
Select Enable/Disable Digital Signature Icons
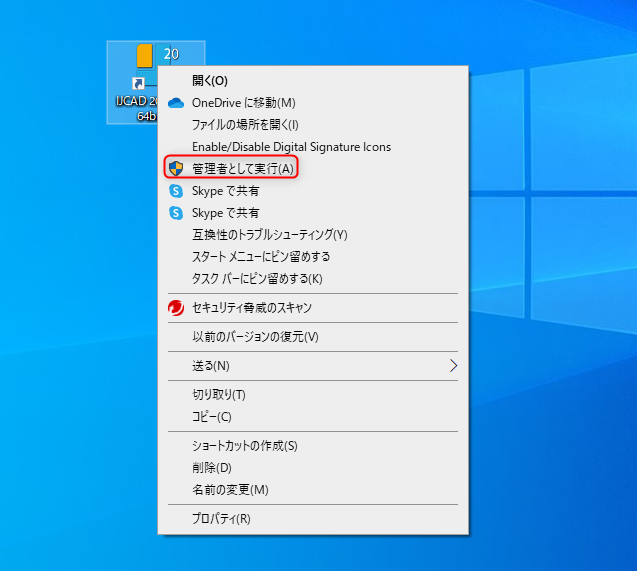tap(313, 147)
